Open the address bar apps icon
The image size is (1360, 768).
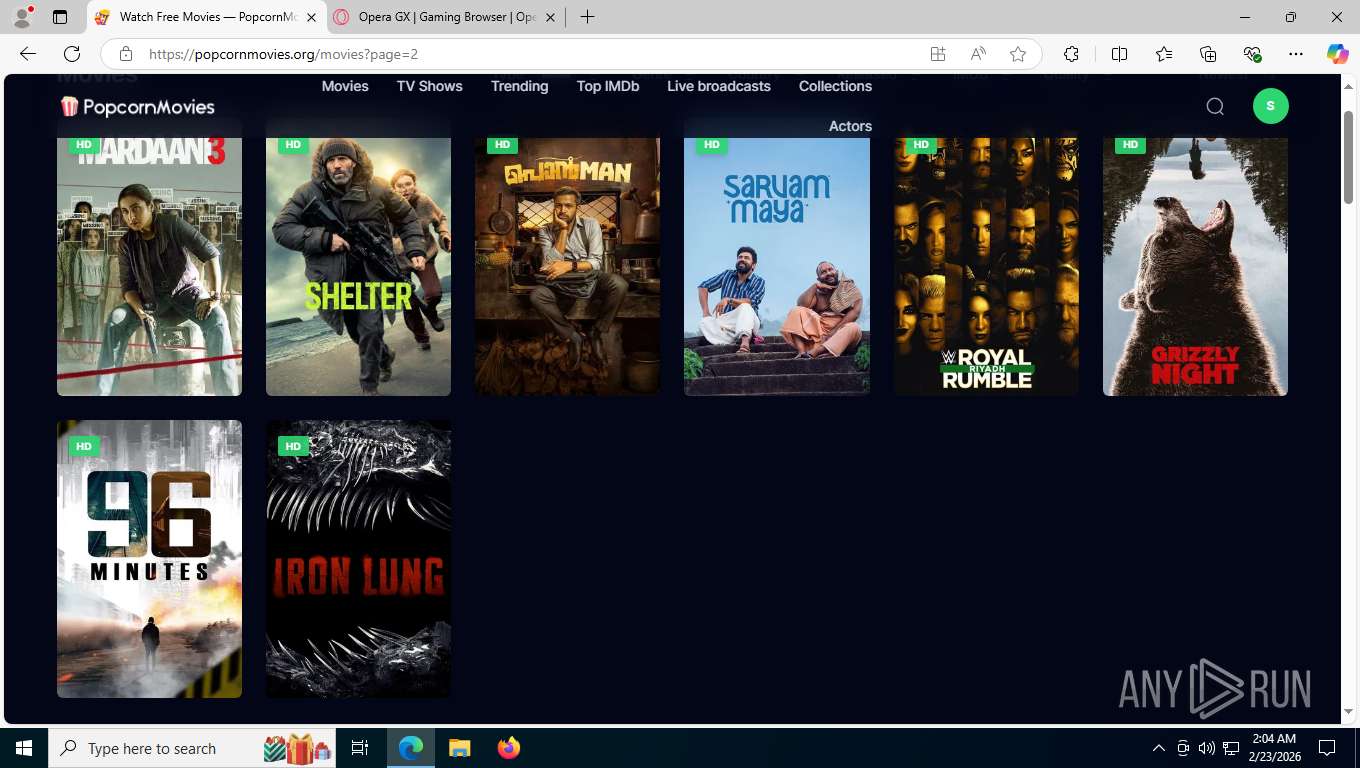click(938, 54)
